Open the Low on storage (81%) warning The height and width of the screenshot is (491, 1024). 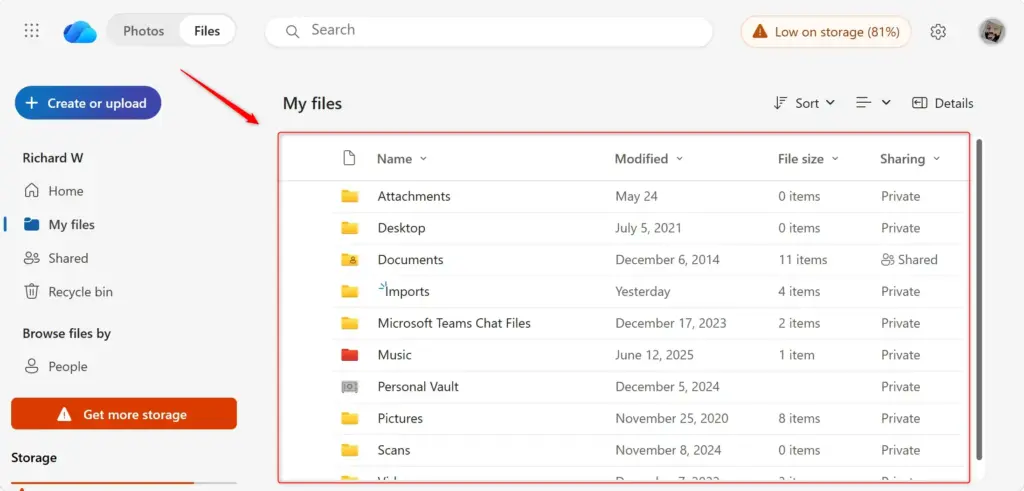tap(825, 31)
